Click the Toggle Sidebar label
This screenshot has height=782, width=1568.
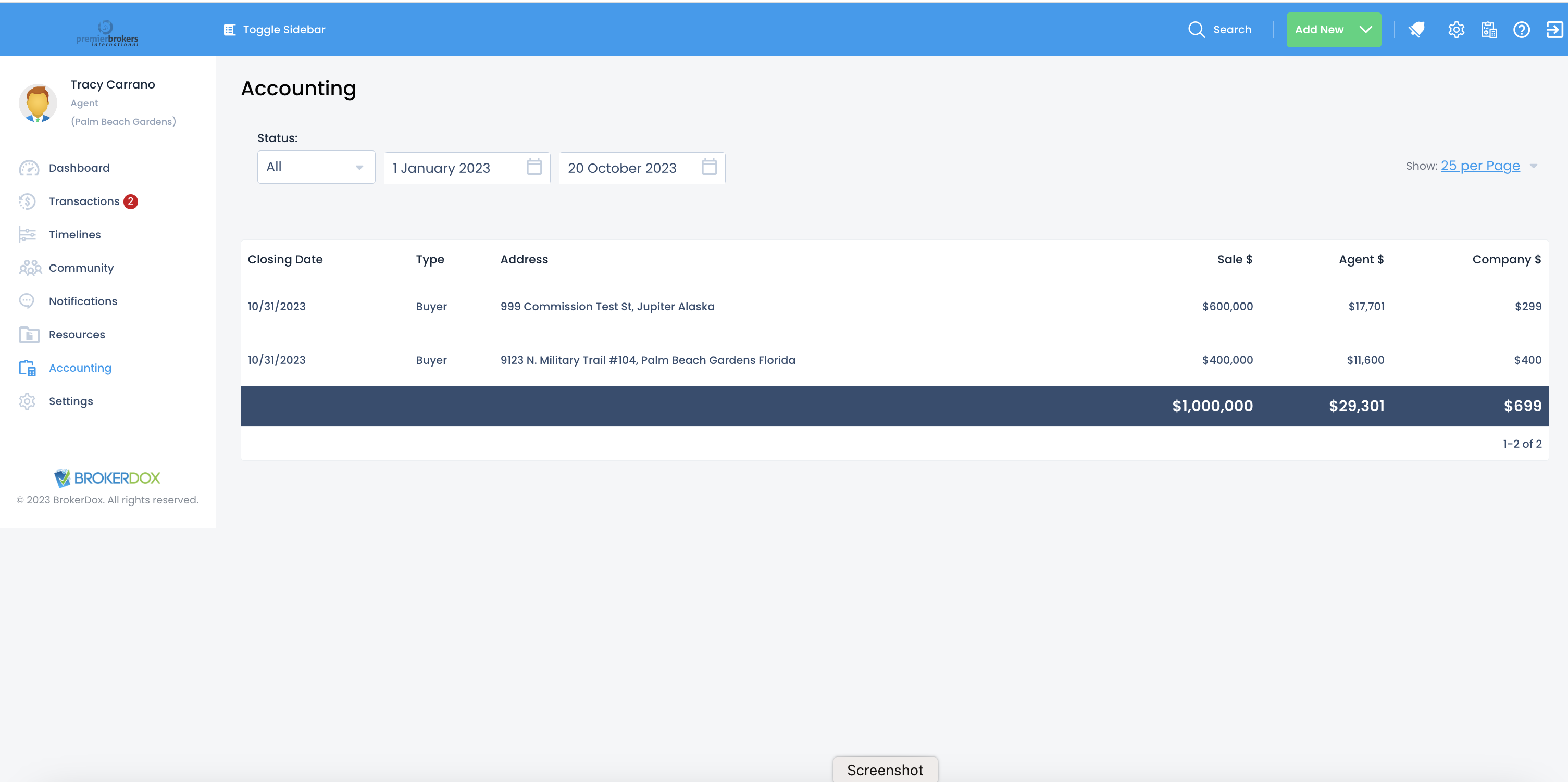(x=284, y=30)
